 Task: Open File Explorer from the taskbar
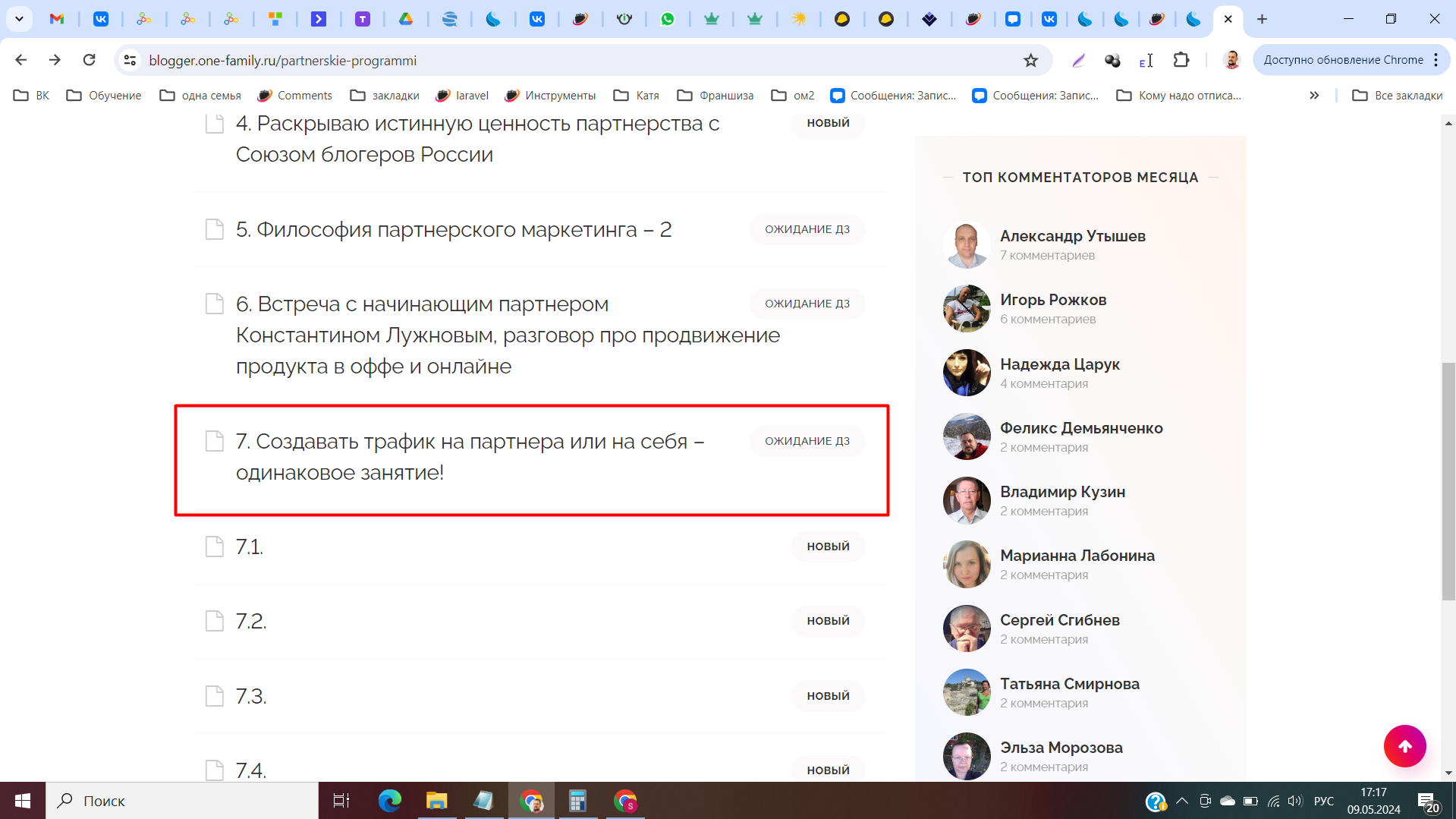coord(436,801)
